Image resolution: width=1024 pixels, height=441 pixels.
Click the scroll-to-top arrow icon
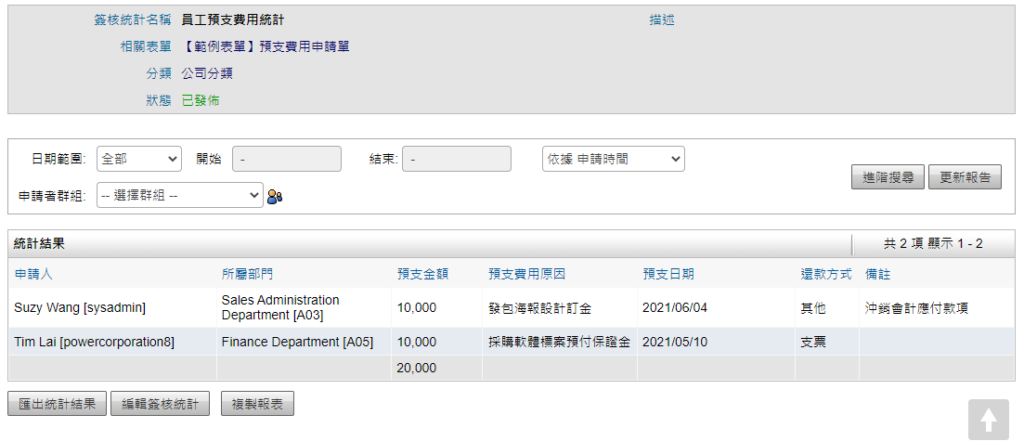click(x=987, y=419)
